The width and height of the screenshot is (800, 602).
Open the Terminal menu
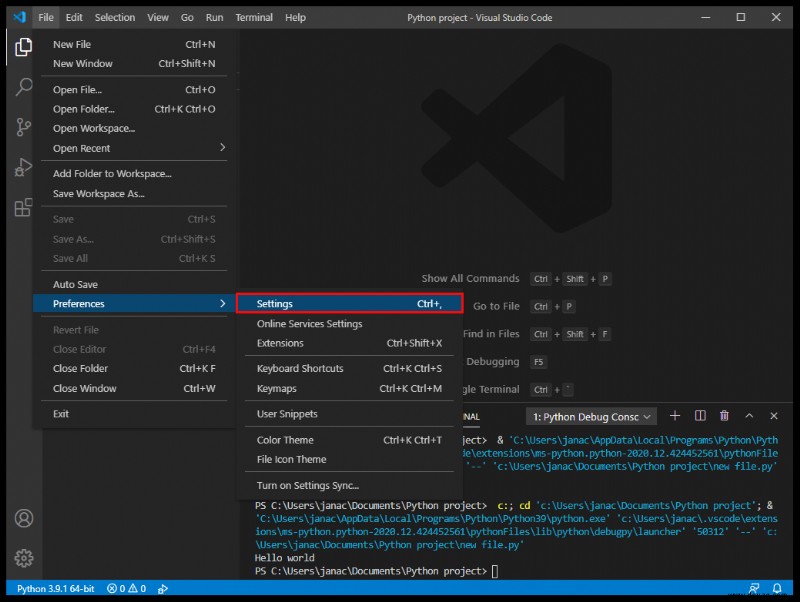coord(254,17)
